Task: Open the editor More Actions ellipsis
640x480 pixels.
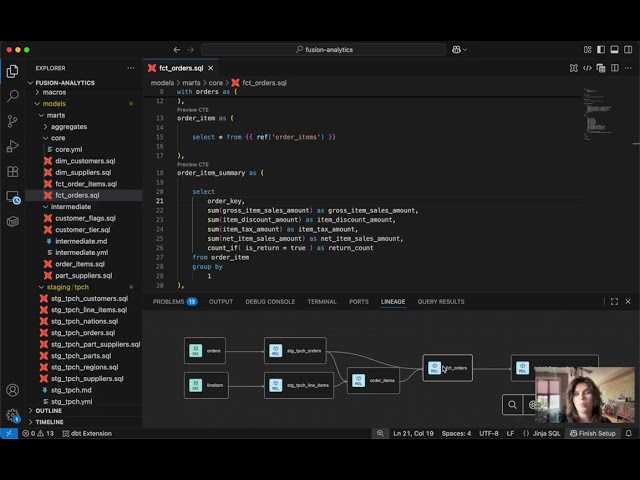Action: (628, 68)
